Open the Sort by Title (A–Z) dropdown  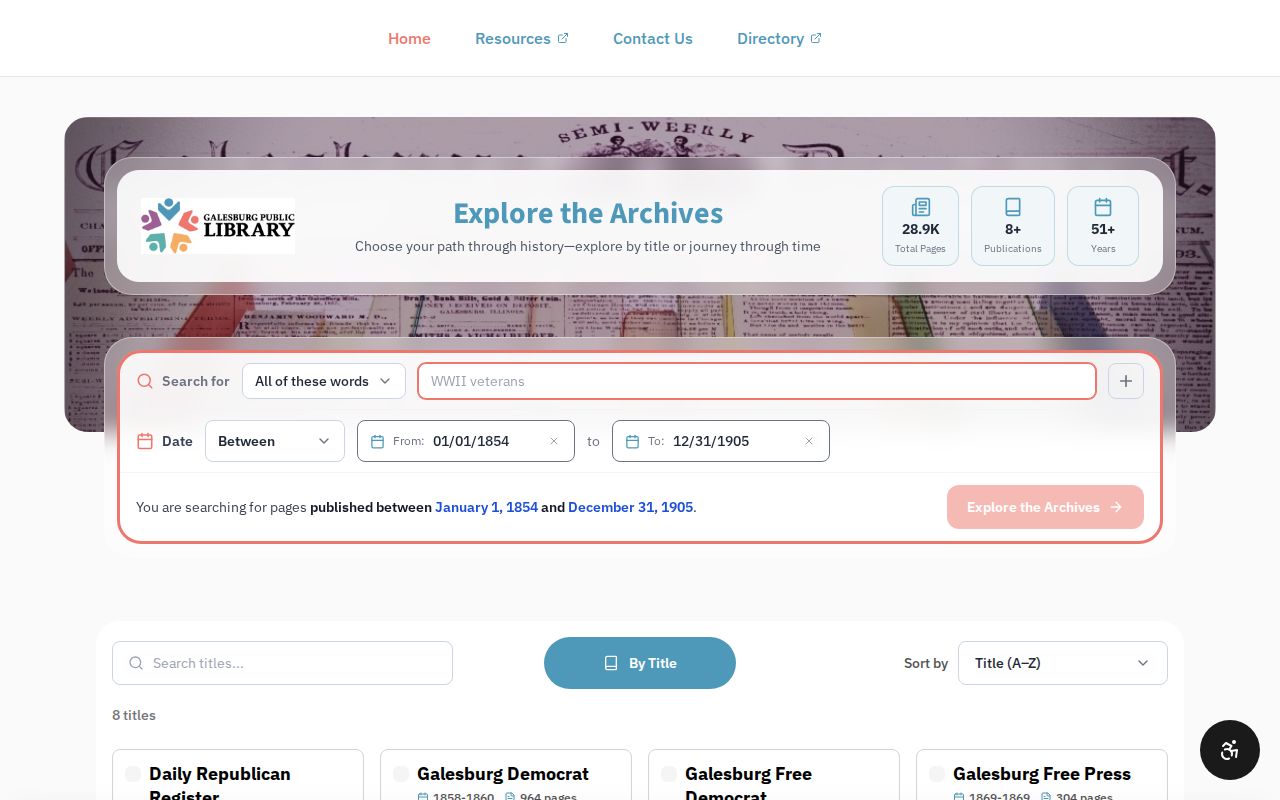(1063, 663)
